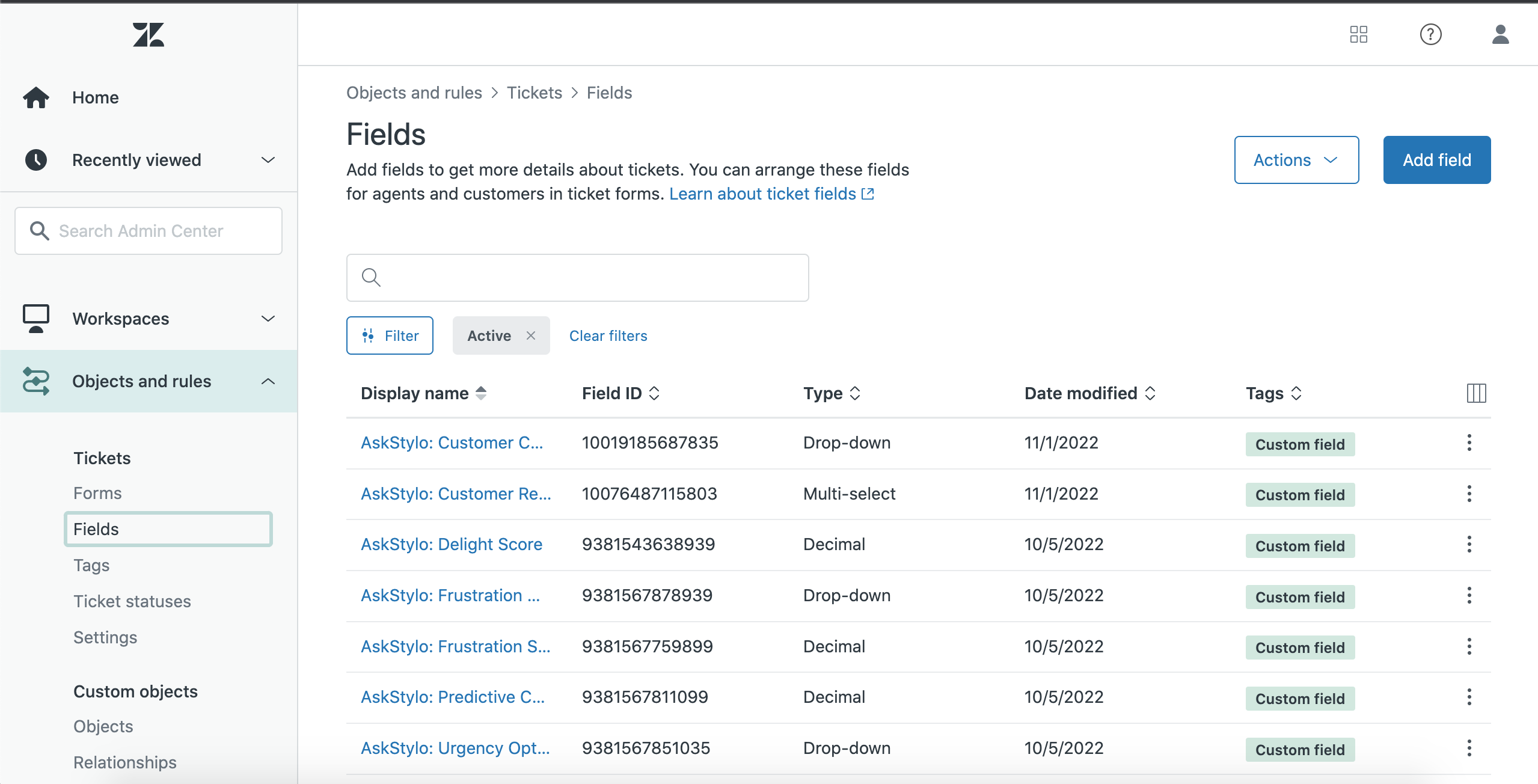Open AskStylo: Delight Score field
1538x784 pixels.
click(x=452, y=544)
